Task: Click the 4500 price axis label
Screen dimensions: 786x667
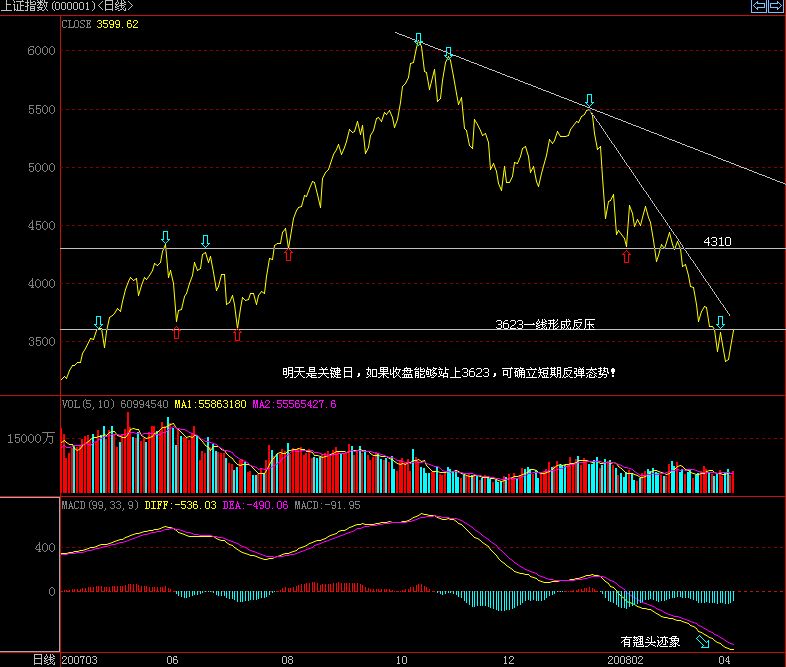Action: (x=41, y=226)
